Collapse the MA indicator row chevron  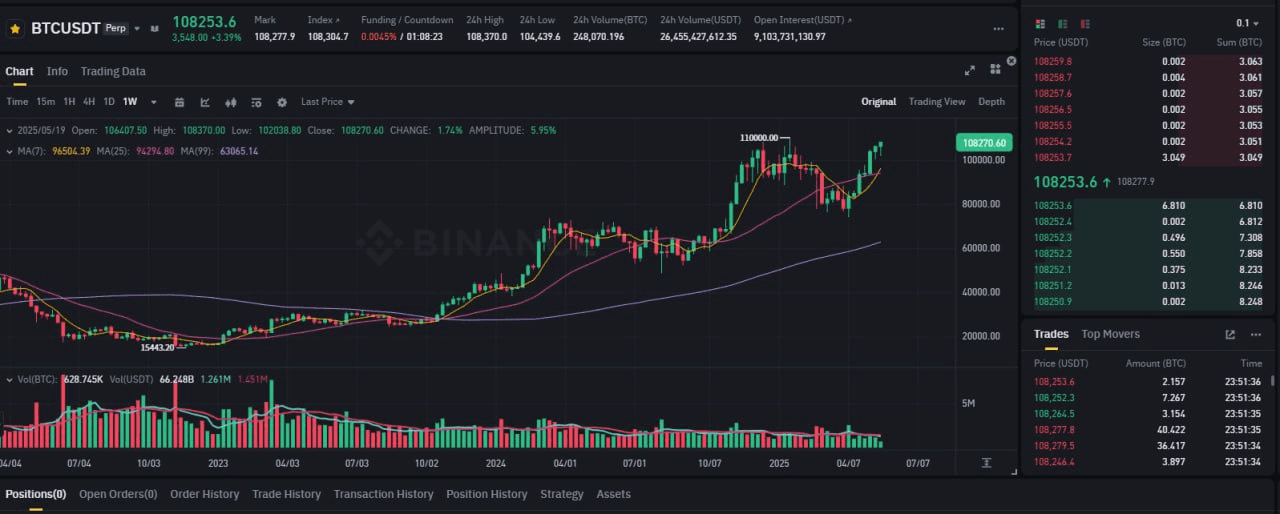tap(9, 151)
